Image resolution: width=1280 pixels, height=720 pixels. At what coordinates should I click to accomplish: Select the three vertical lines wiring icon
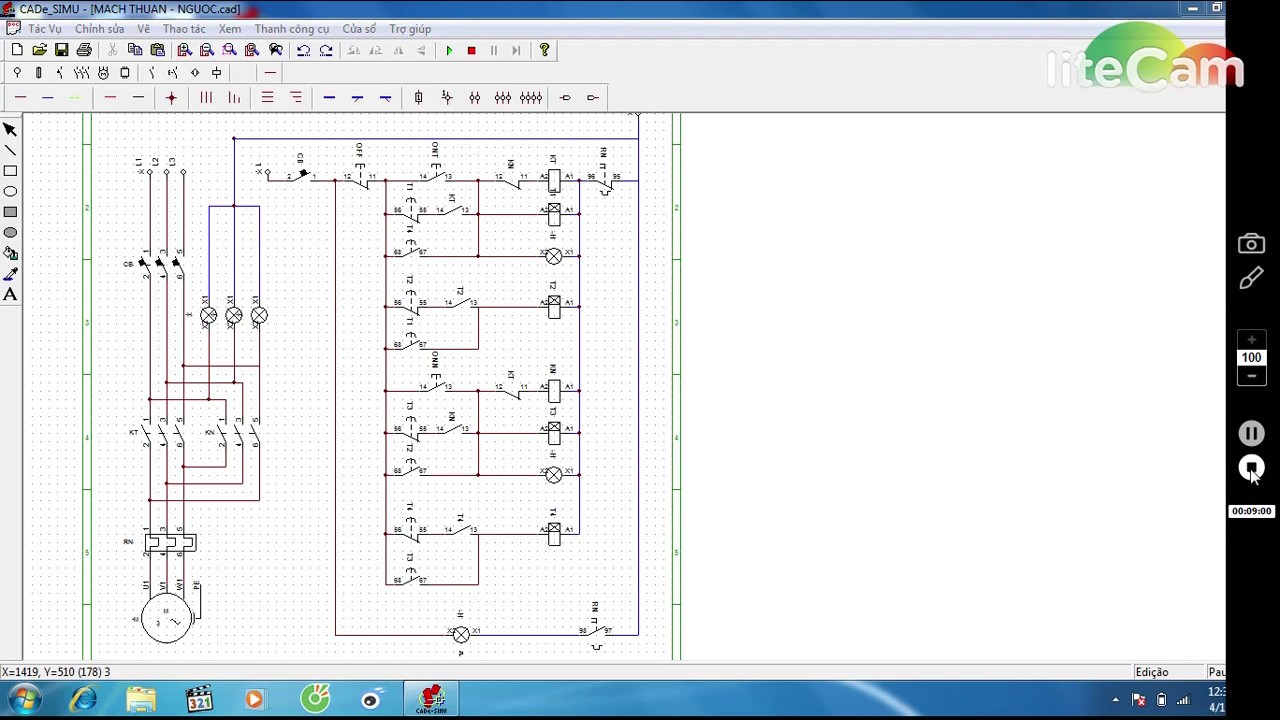pyautogui.click(x=206, y=97)
